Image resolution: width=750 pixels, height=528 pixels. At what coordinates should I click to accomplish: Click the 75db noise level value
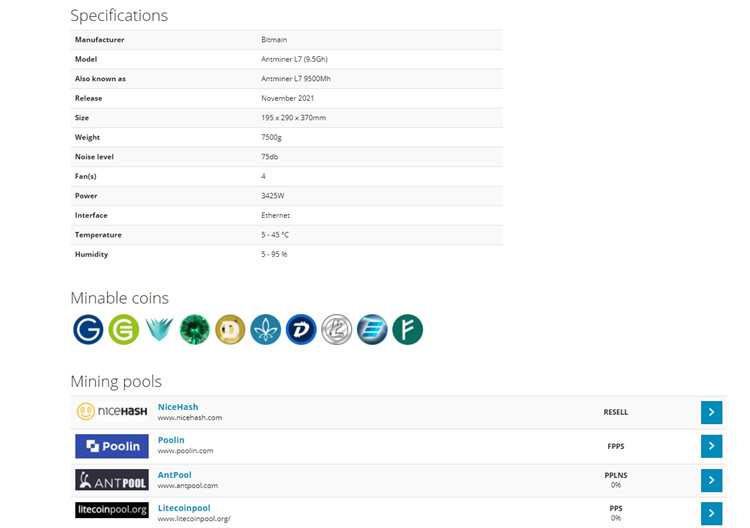tap(269, 157)
